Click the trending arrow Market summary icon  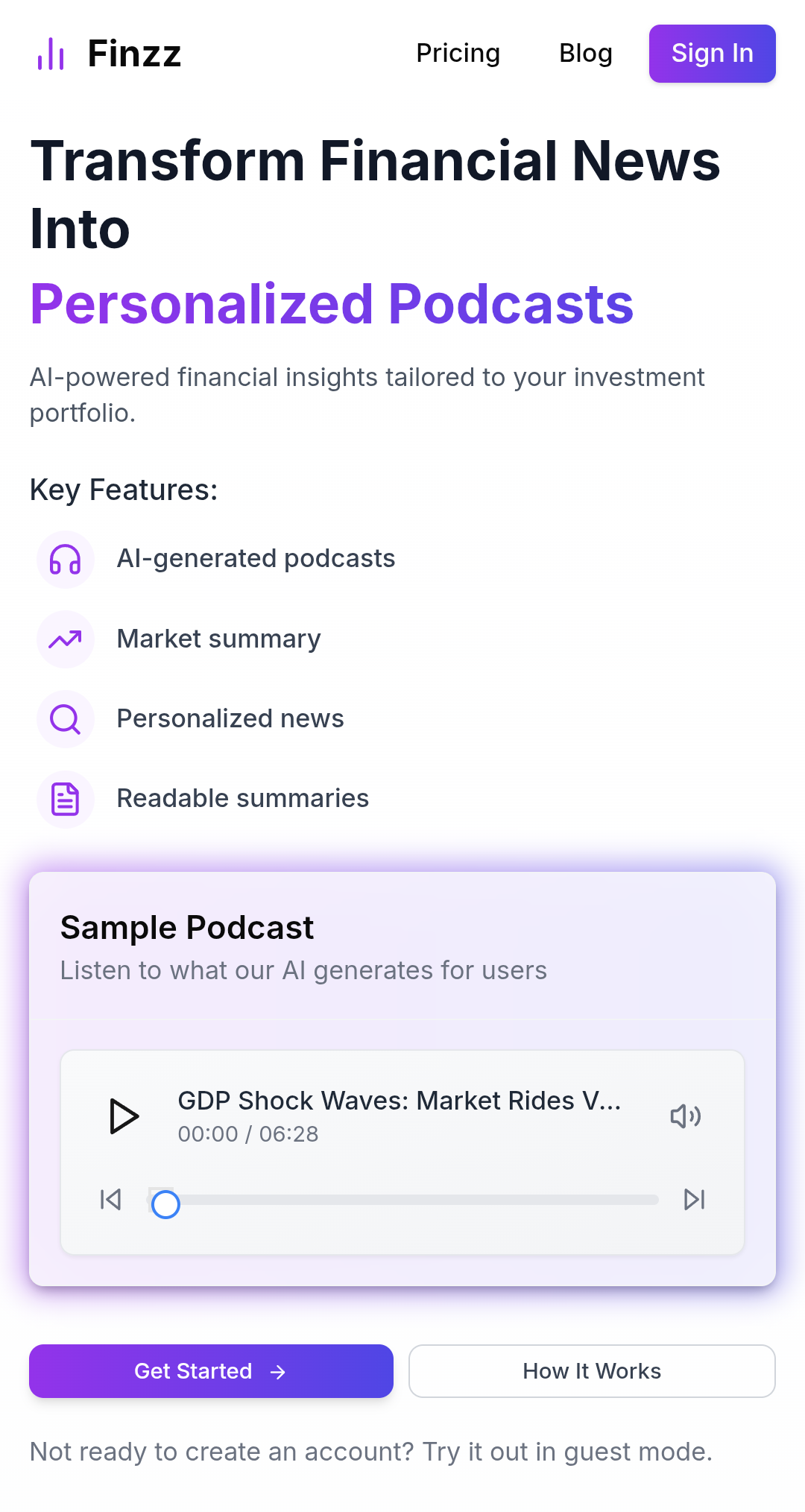(x=66, y=639)
